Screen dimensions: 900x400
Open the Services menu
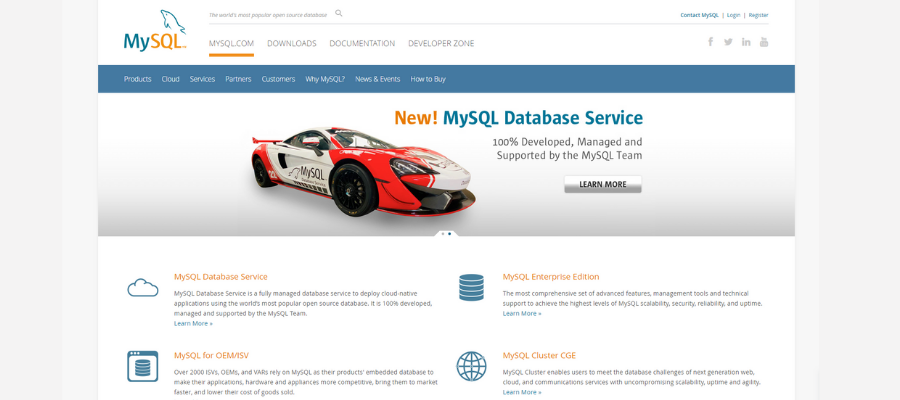pyautogui.click(x=202, y=79)
